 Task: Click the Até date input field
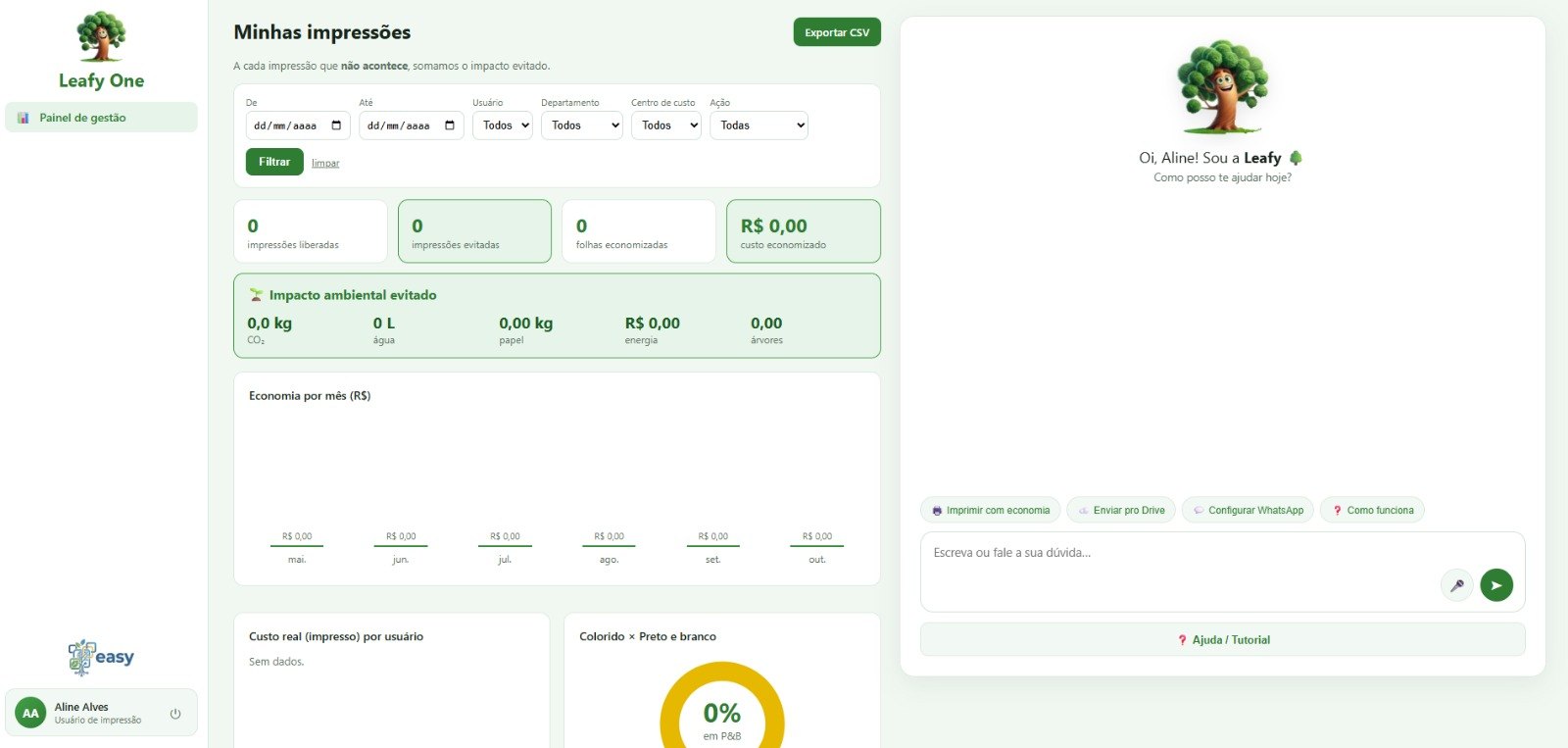tap(412, 125)
